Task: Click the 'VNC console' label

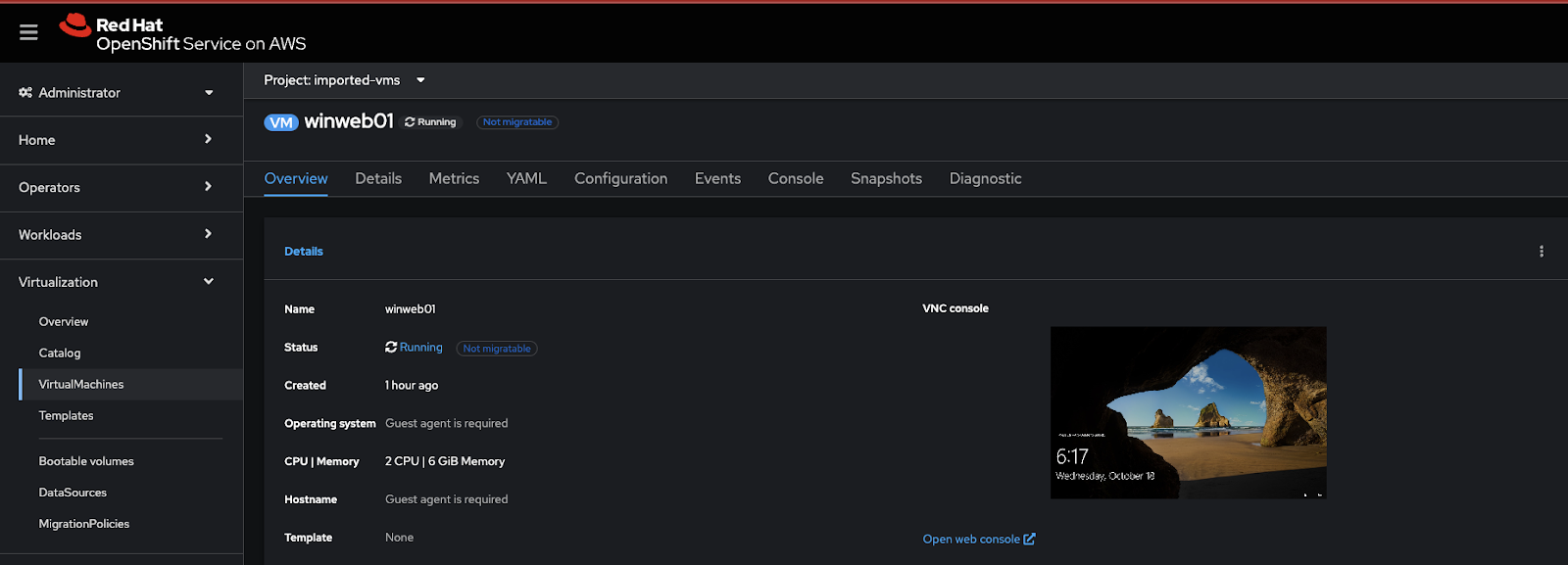Action: pyautogui.click(x=955, y=308)
